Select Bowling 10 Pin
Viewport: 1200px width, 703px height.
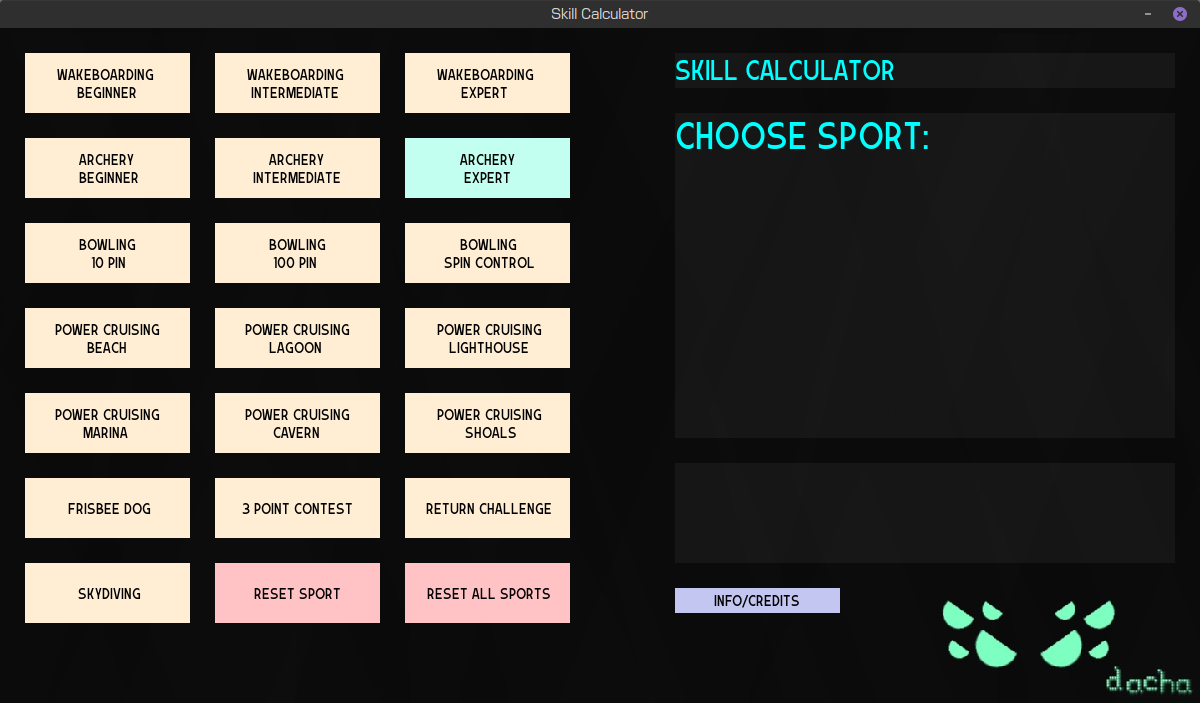point(107,253)
